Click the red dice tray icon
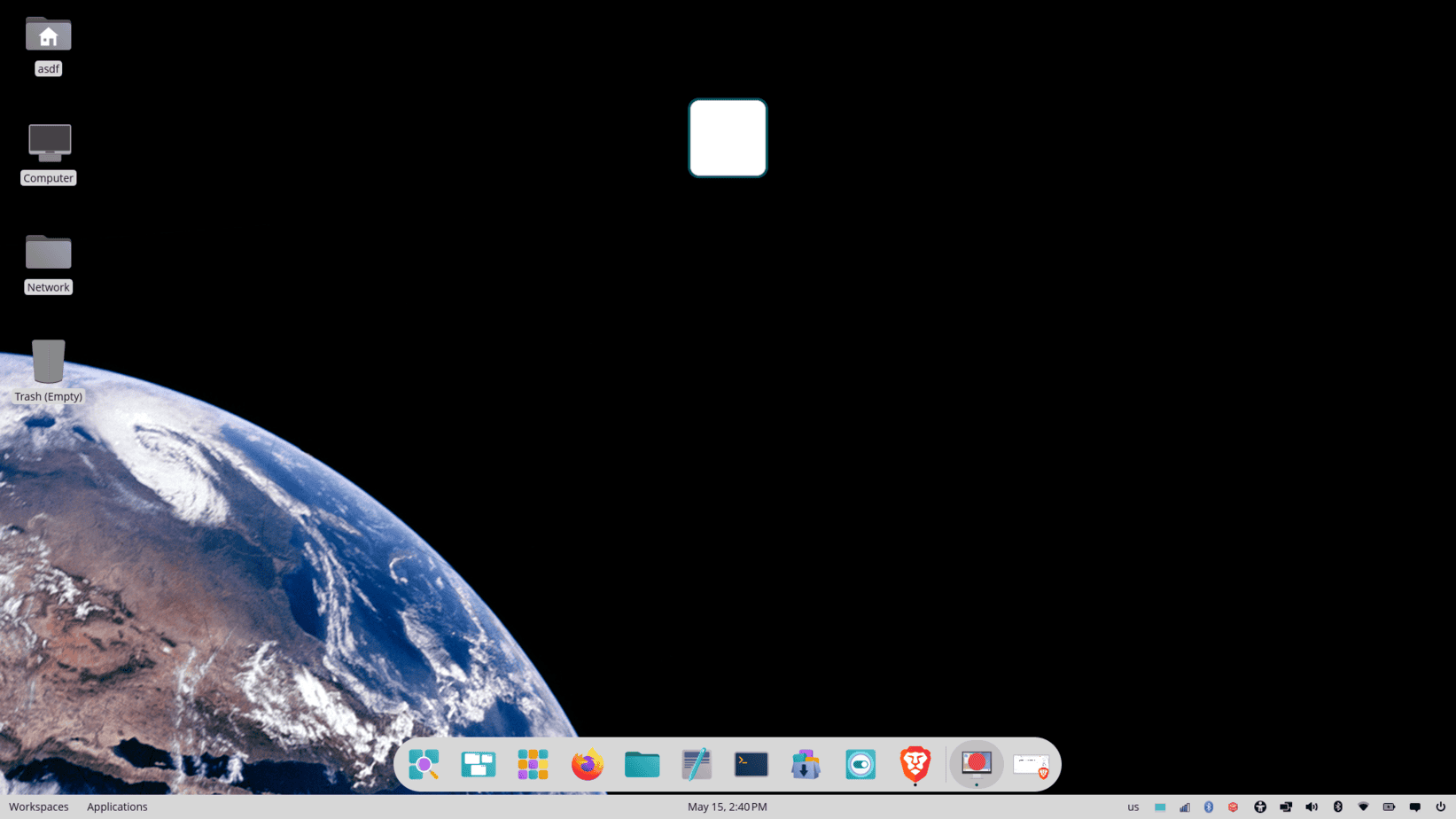 [x=1233, y=807]
